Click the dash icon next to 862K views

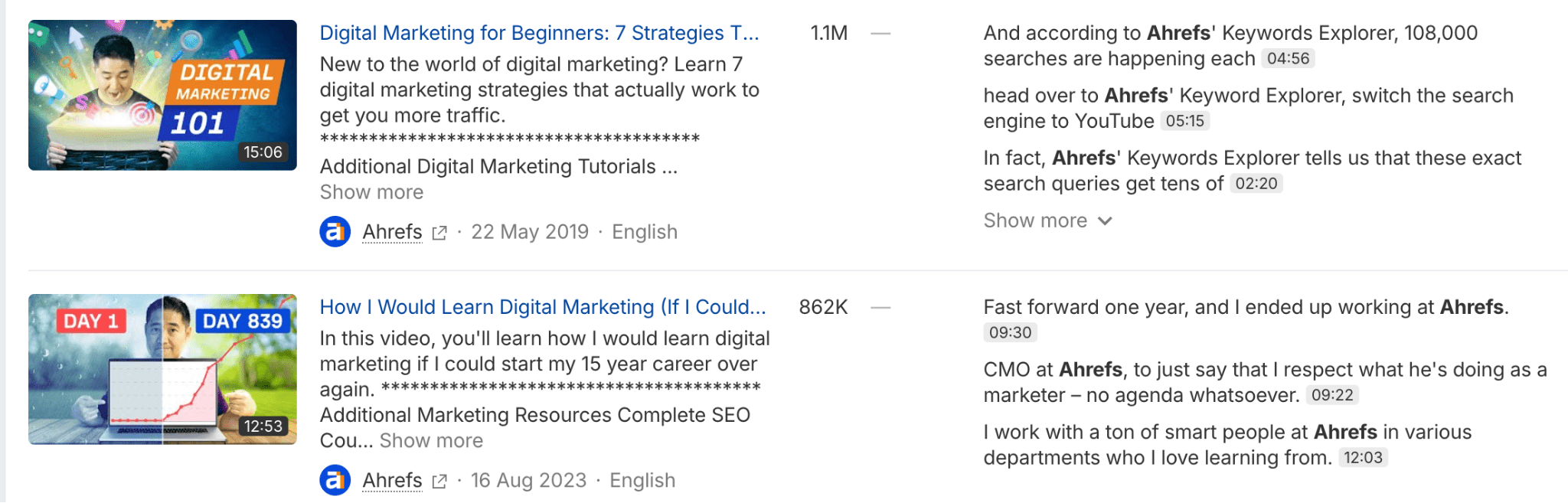click(x=882, y=307)
